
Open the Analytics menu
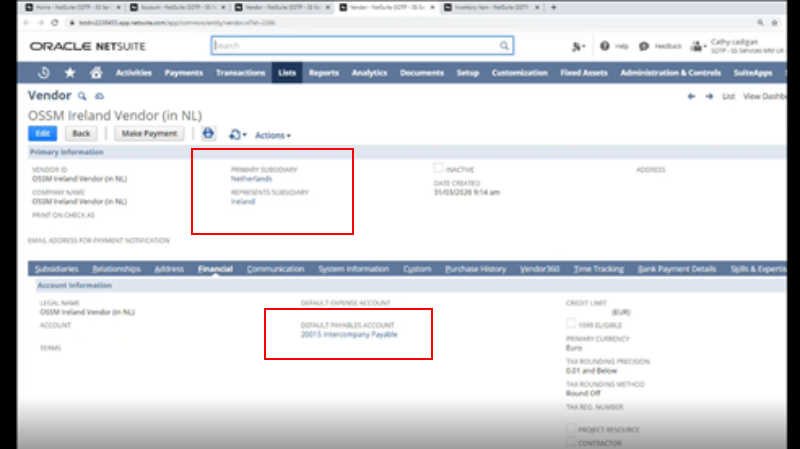tap(369, 73)
